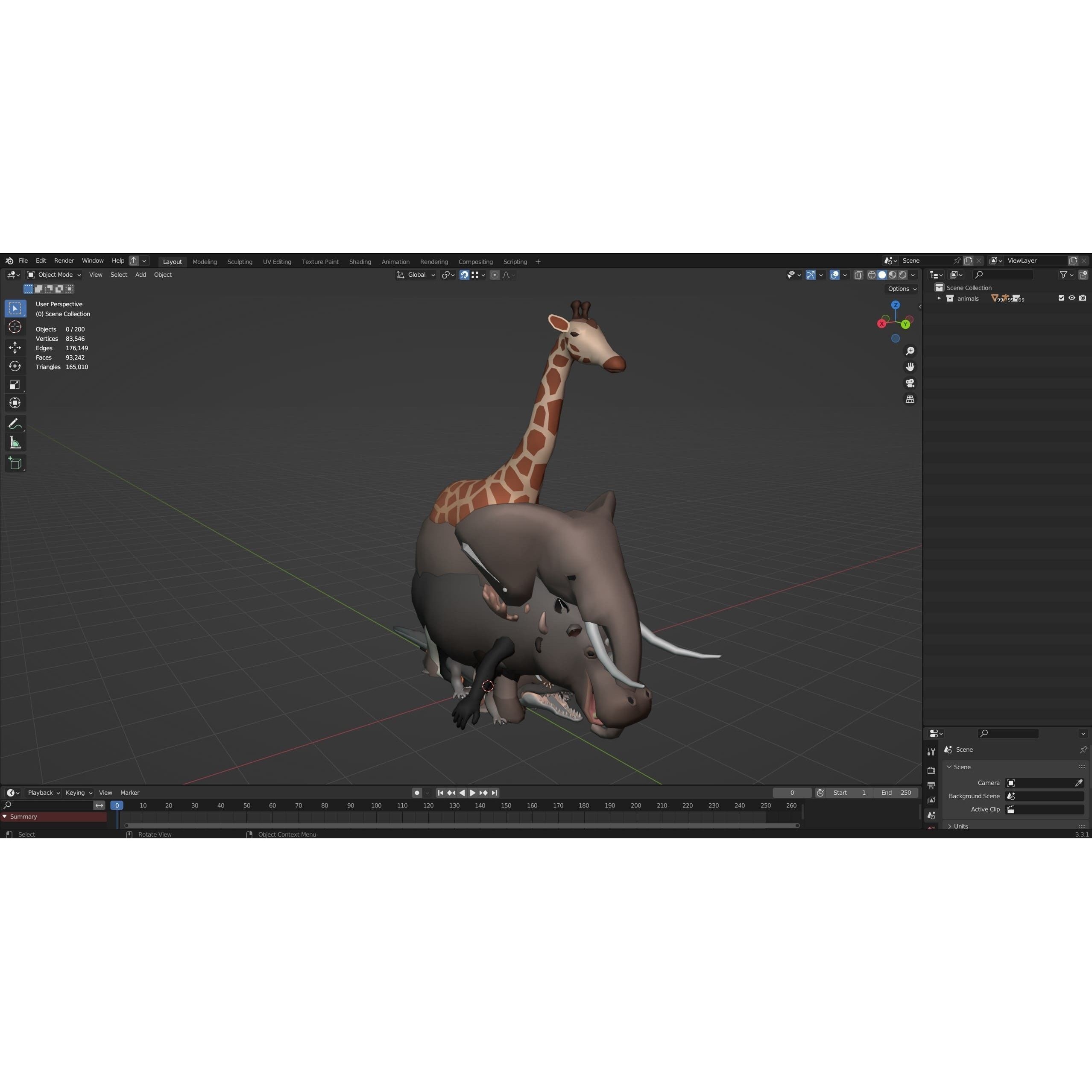The image size is (1092, 1092).
Task: Disable the animals collection checkbox
Action: point(1062,298)
